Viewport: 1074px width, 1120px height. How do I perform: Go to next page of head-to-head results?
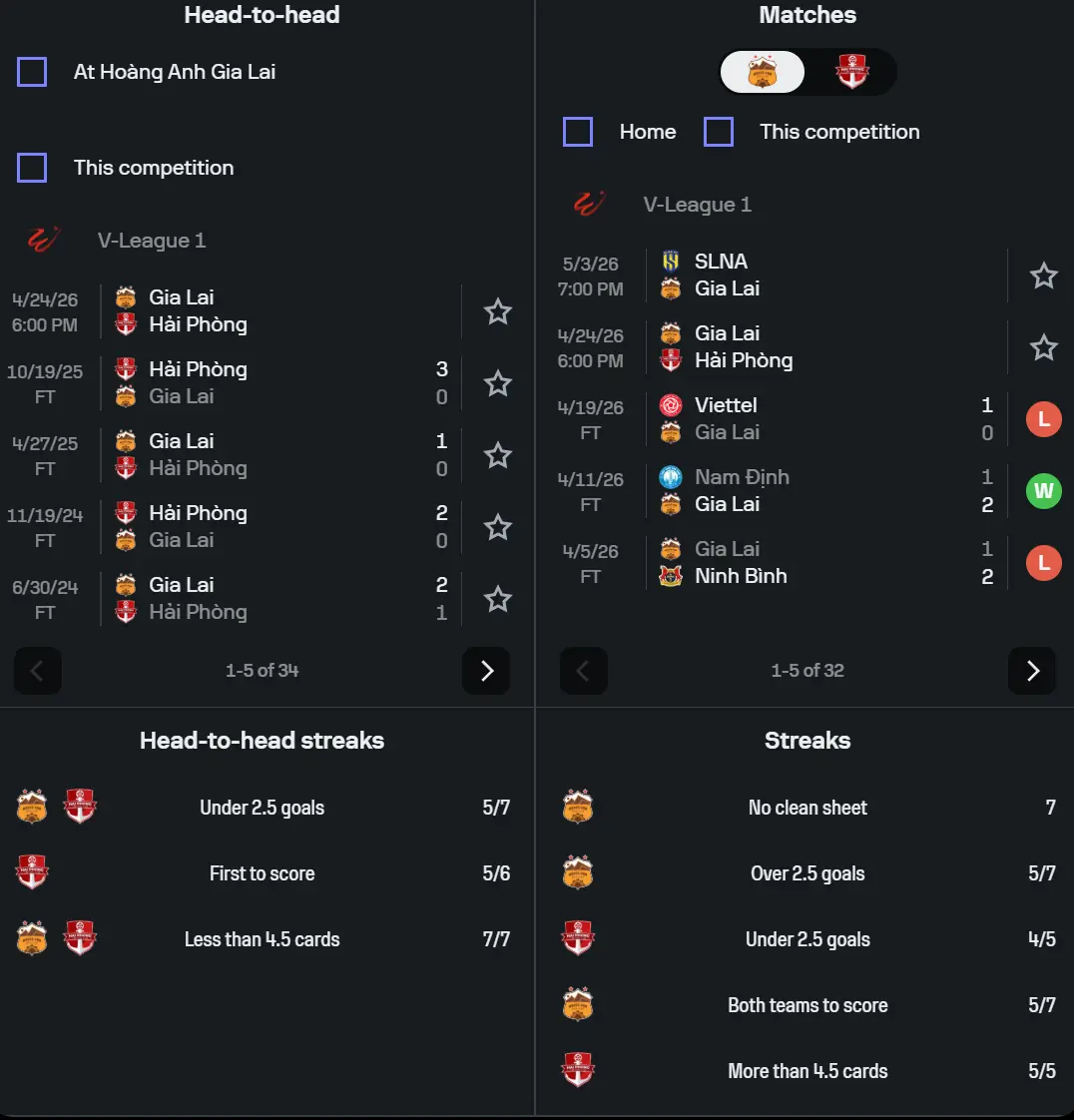(x=486, y=671)
